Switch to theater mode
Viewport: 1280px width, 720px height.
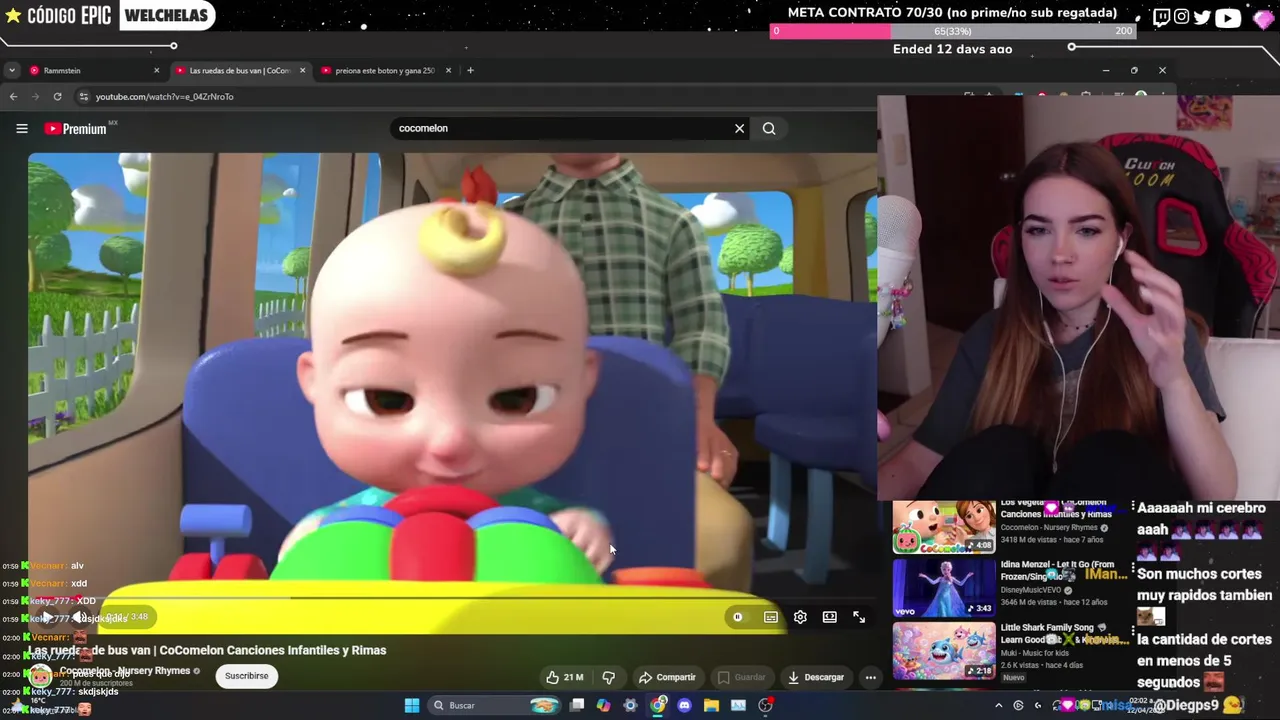[x=829, y=617]
